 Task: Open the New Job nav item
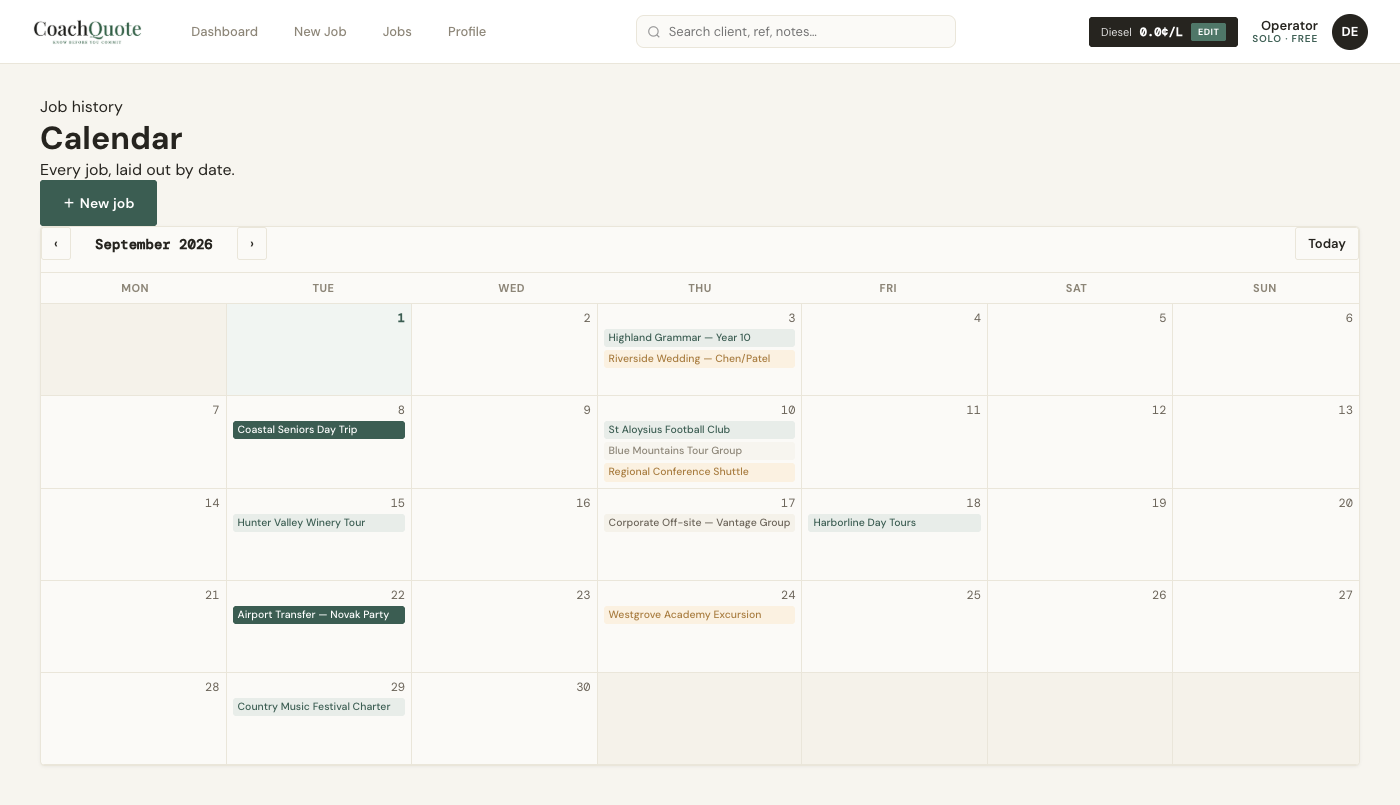pyautogui.click(x=320, y=32)
